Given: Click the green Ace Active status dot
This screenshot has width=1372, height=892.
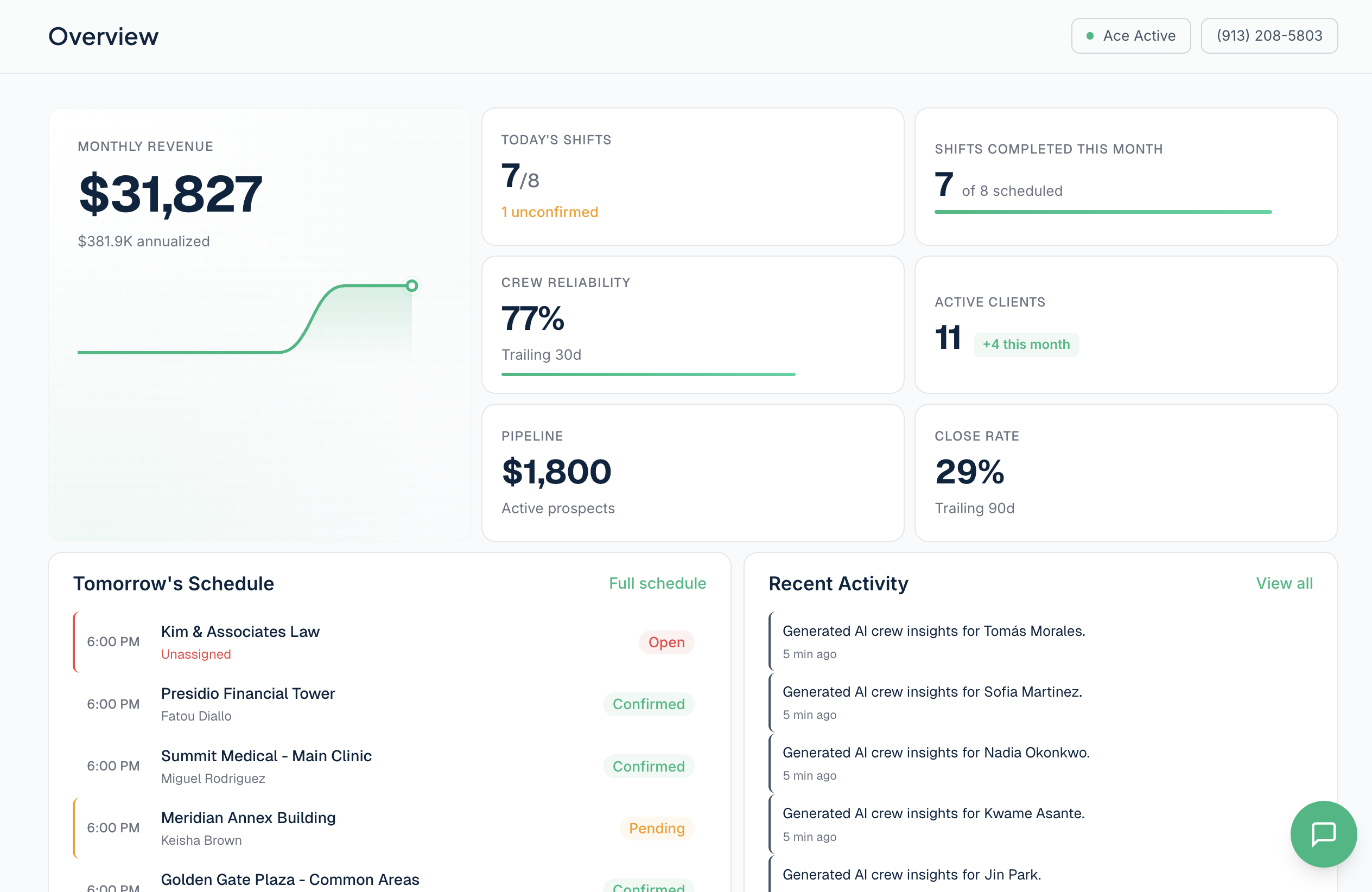Looking at the screenshot, I should 1090,36.
